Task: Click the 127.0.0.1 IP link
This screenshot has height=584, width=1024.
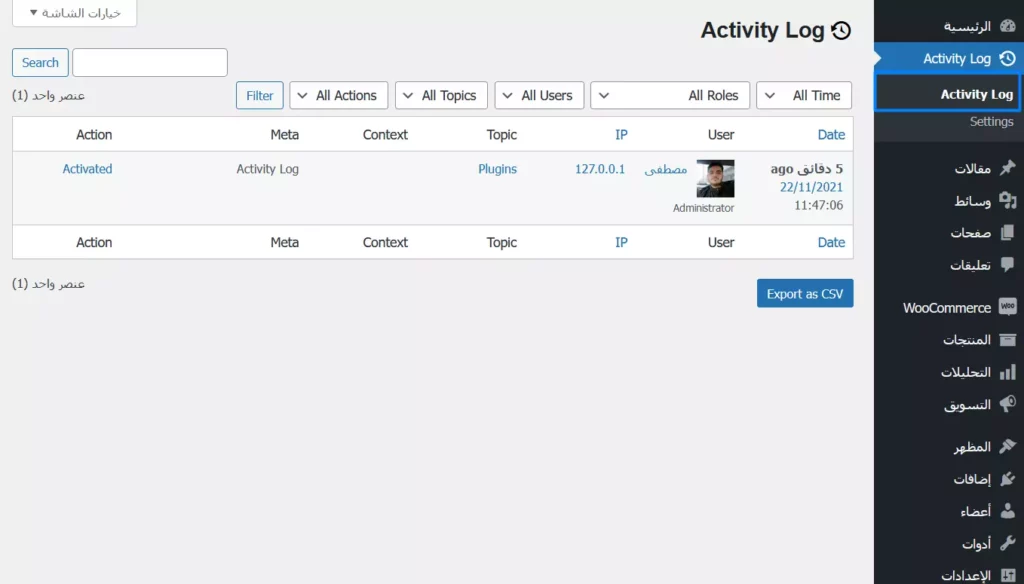Action: [x=600, y=169]
